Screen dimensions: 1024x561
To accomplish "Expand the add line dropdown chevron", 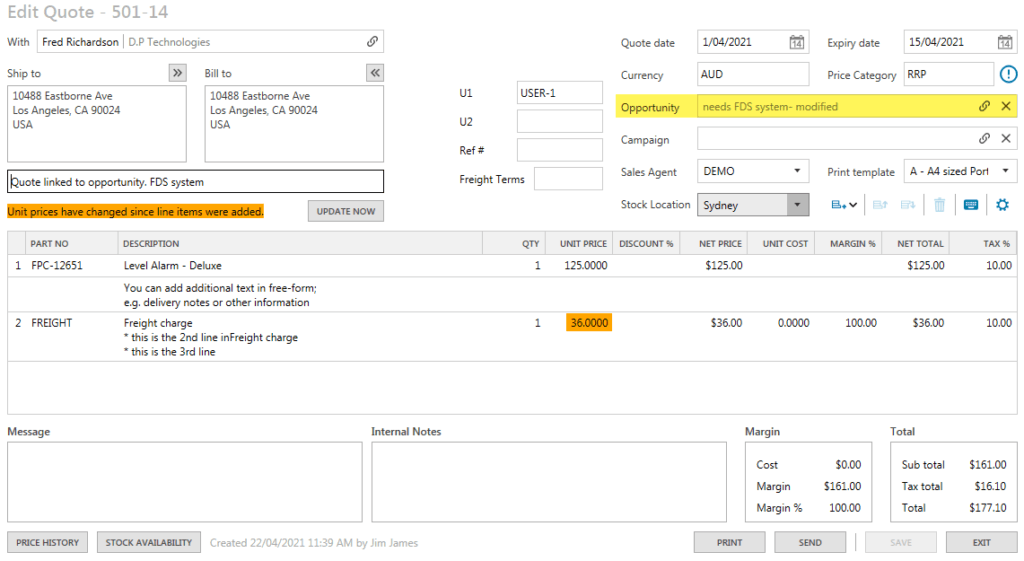I will pos(853,205).
